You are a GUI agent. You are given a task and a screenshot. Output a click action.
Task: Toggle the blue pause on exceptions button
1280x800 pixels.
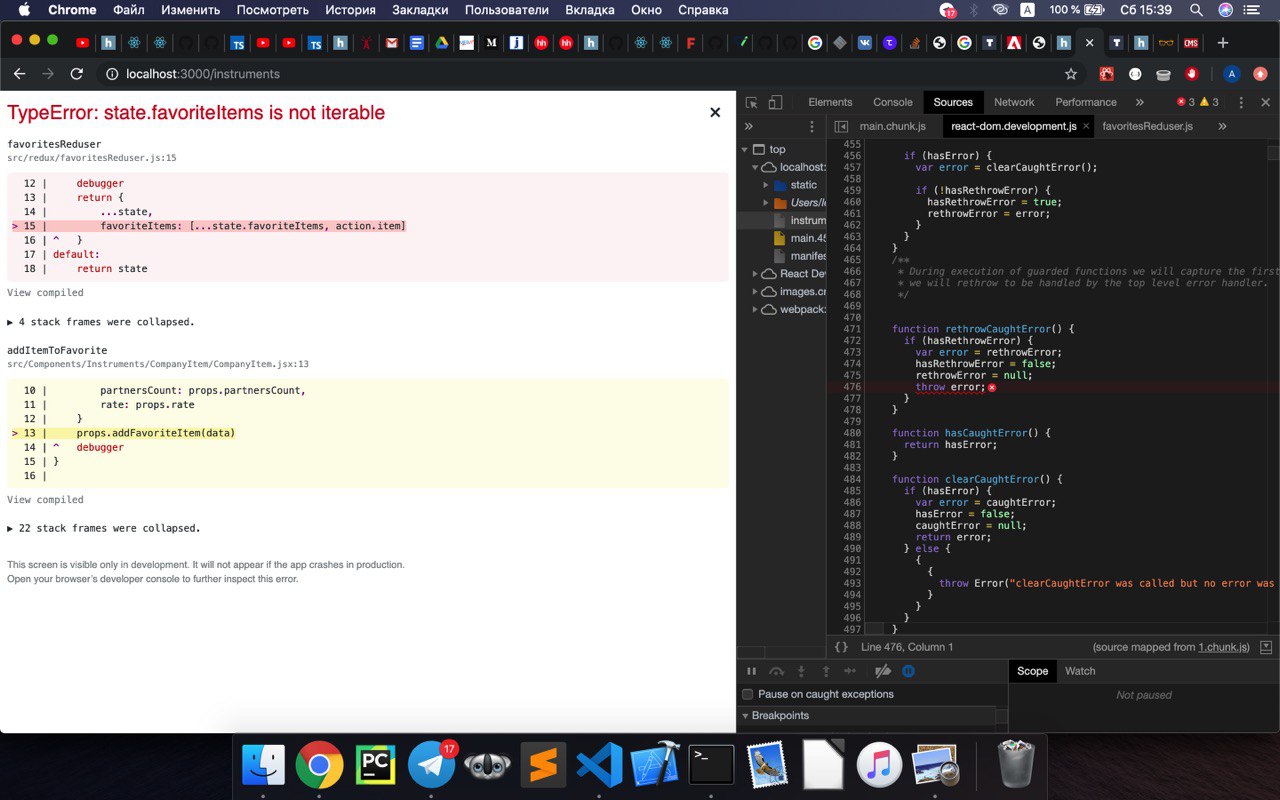coord(909,671)
